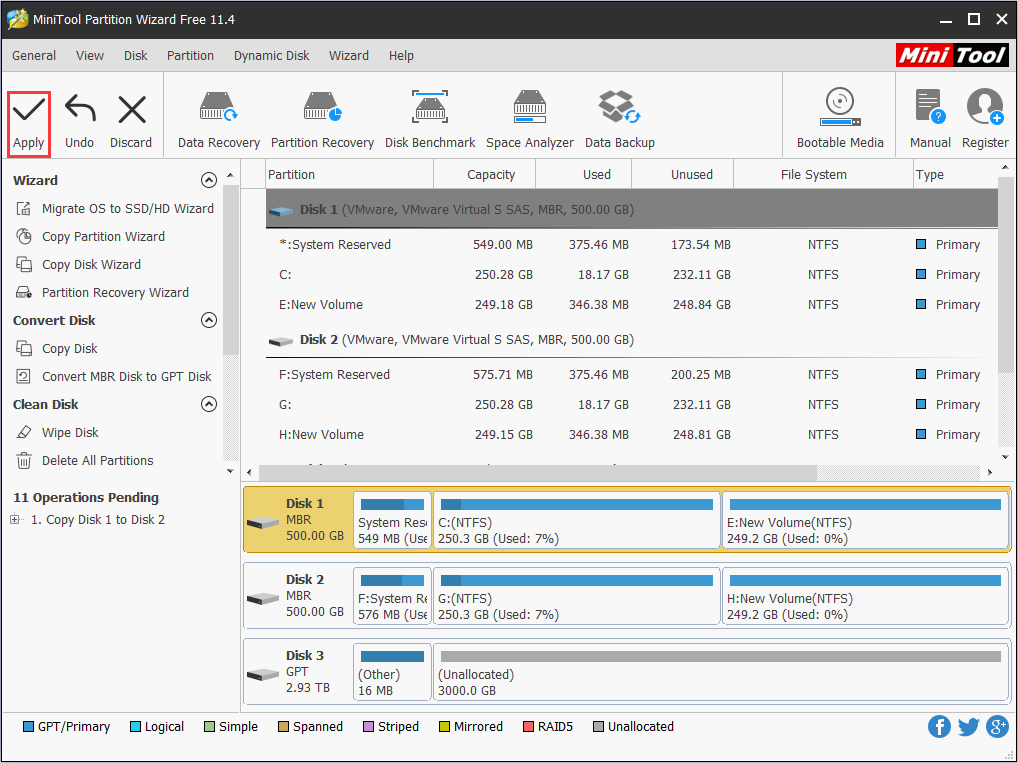Launch Partition Recovery from toolbar
The image size is (1018, 763).
click(322, 109)
